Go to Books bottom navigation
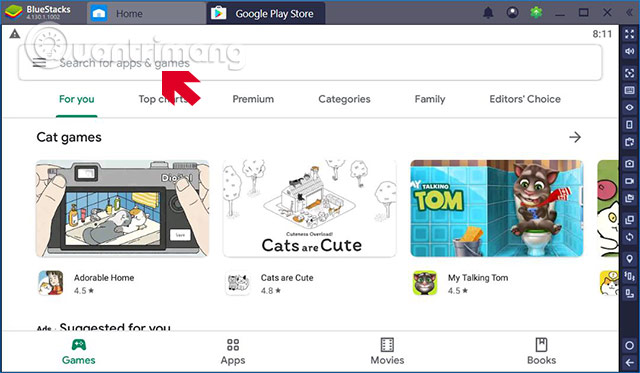This screenshot has width=640, height=373. 542,352
